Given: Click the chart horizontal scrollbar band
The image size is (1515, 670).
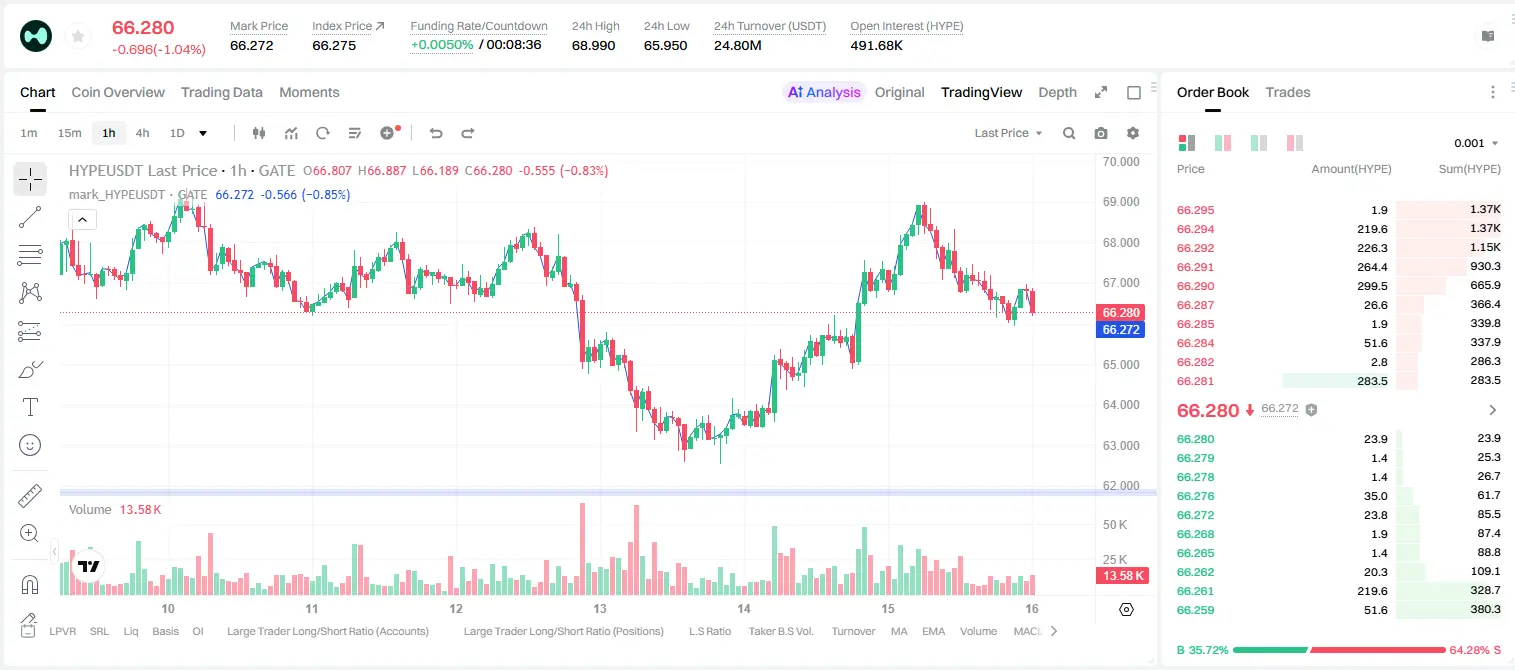Looking at the screenshot, I should (x=608, y=492).
